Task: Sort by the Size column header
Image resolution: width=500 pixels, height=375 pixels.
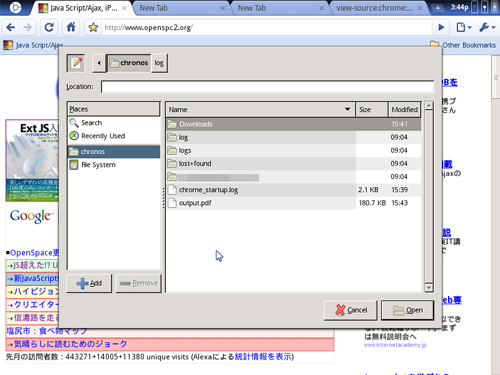Action: tap(371, 109)
